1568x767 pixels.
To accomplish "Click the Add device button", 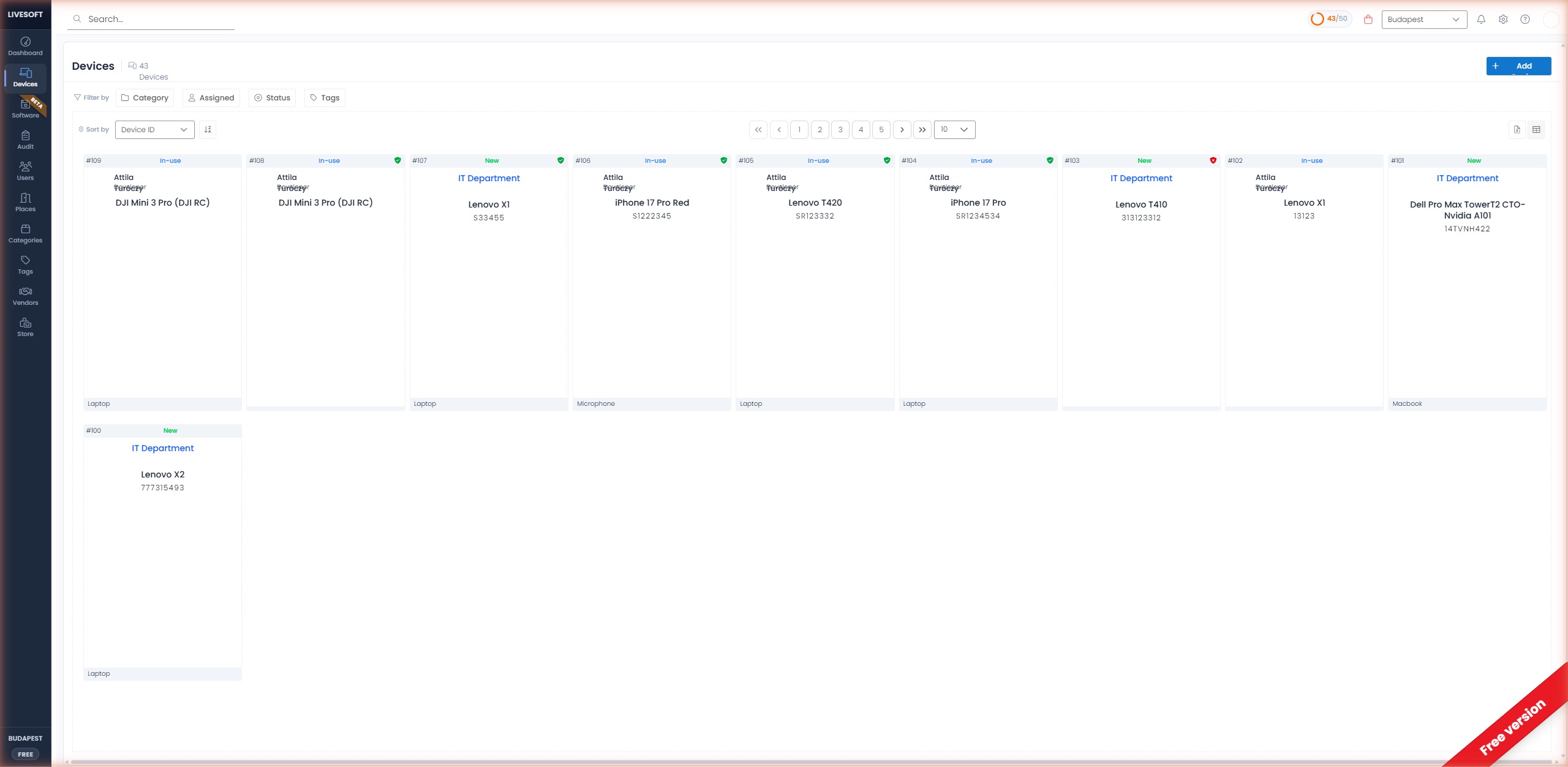I will pos(1518,65).
